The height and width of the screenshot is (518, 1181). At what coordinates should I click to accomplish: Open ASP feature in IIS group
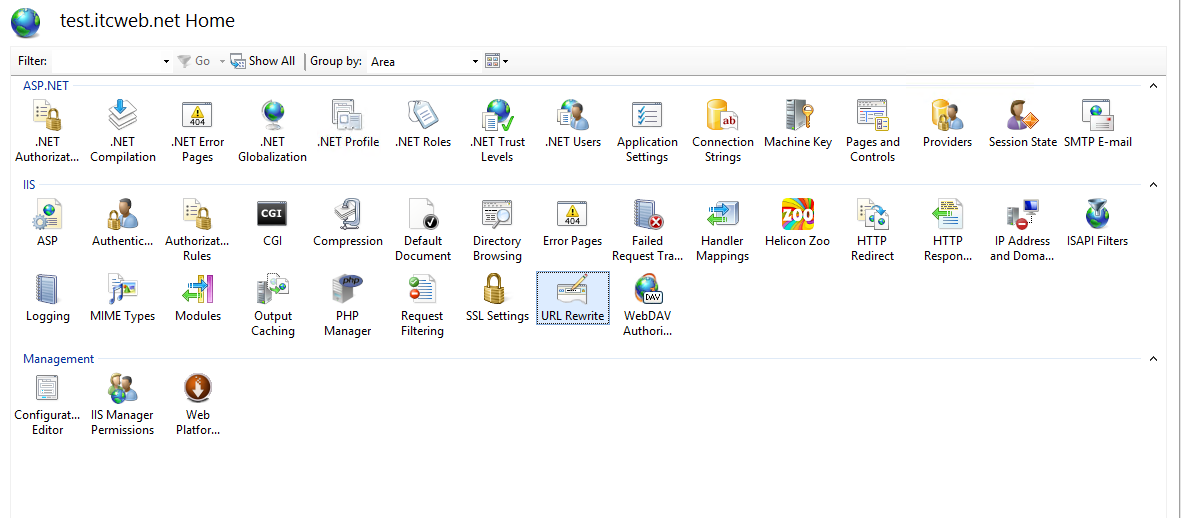tap(47, 224)
